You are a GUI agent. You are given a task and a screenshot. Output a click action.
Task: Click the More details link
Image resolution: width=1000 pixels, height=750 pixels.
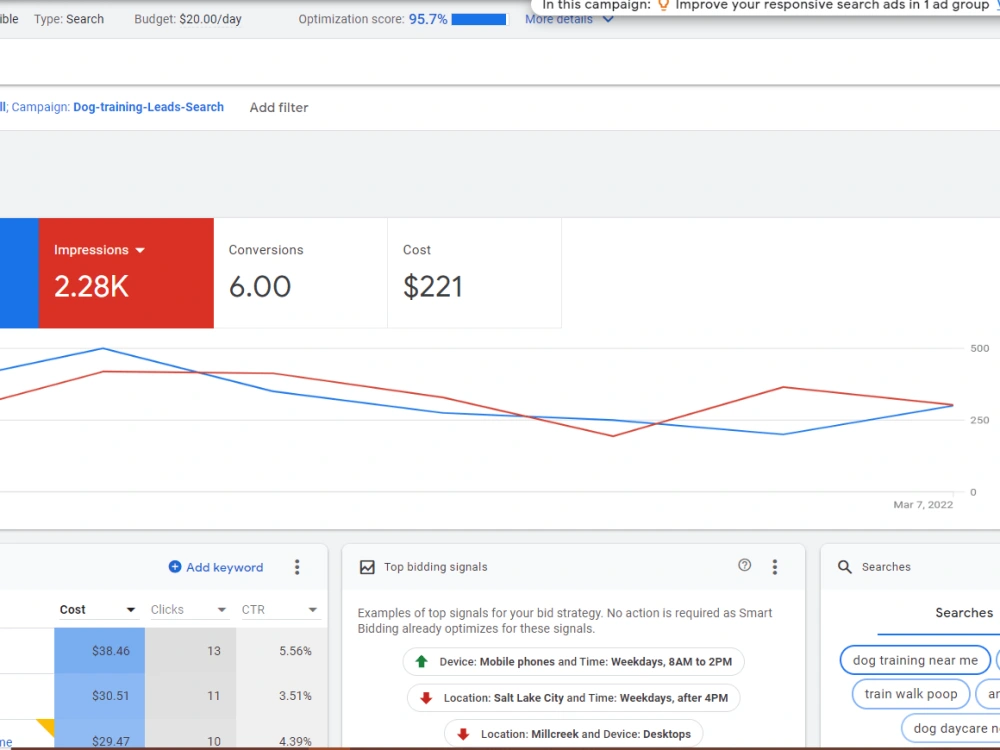point(559,19)
